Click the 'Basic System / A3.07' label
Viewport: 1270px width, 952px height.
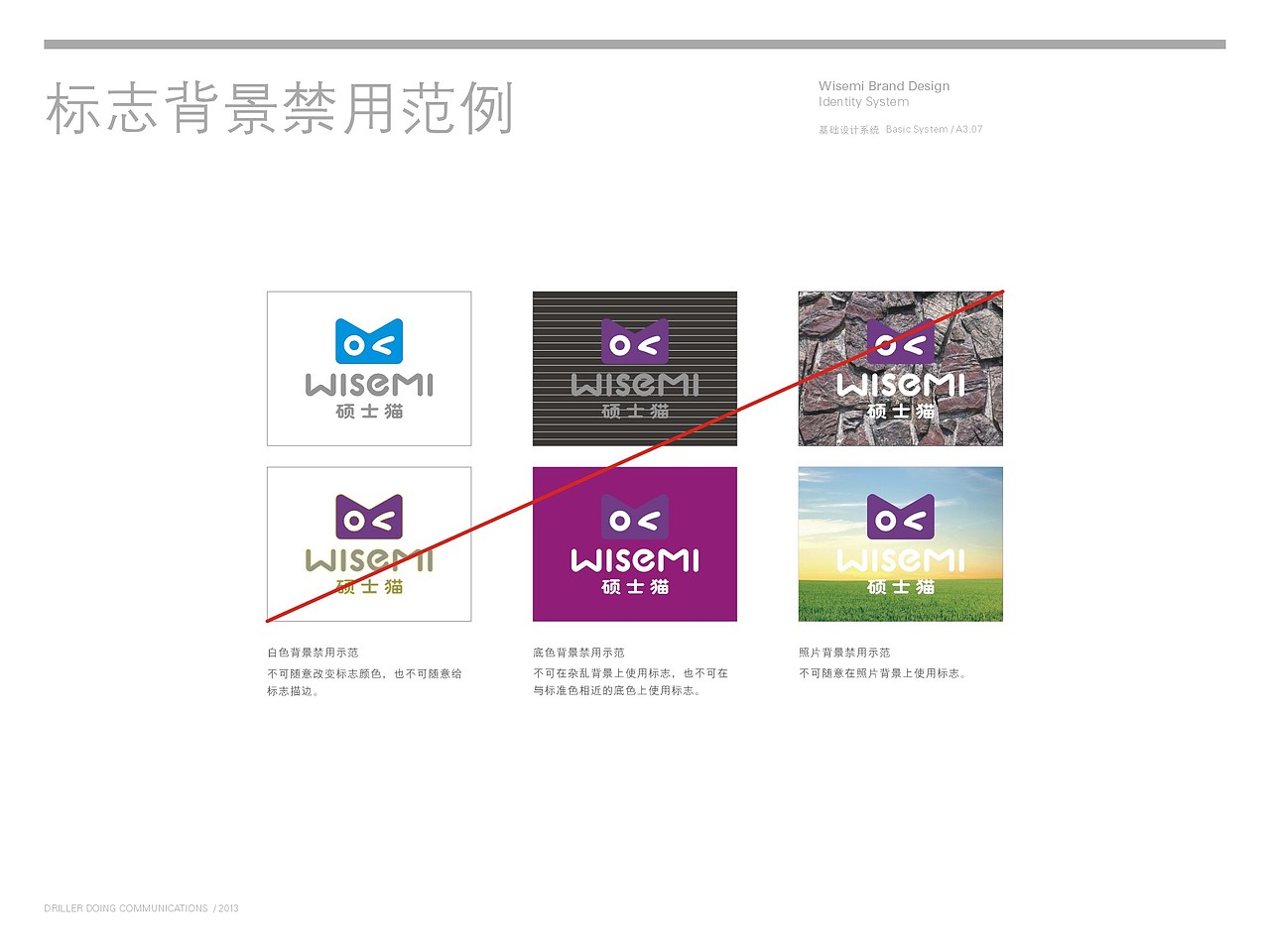coord(934,130)
